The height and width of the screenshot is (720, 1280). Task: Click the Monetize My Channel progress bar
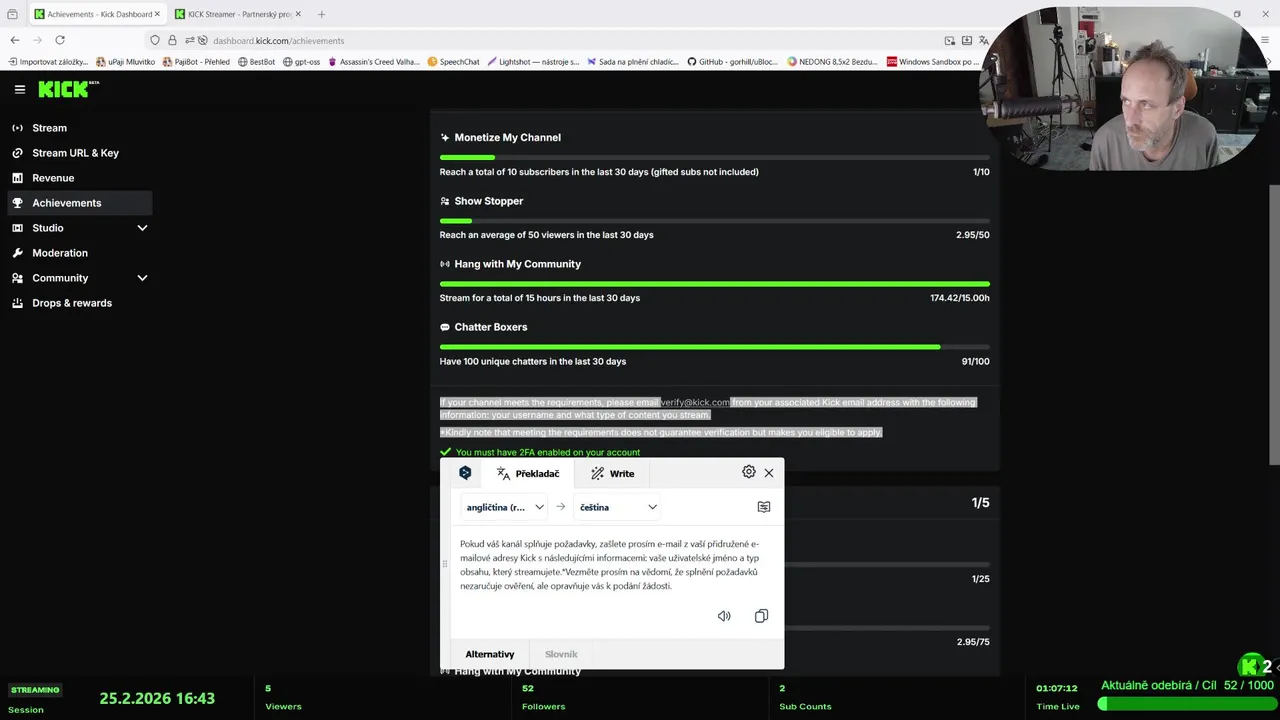(715, 157)
